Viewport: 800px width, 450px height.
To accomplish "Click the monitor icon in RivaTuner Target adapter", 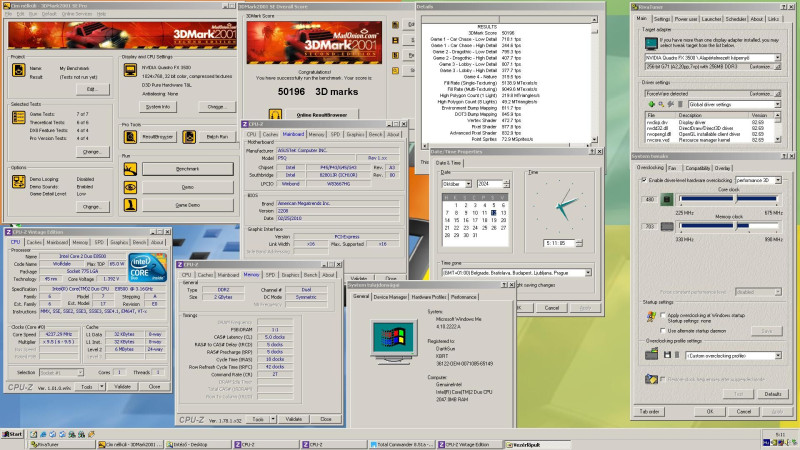I will tap(652, 43).
